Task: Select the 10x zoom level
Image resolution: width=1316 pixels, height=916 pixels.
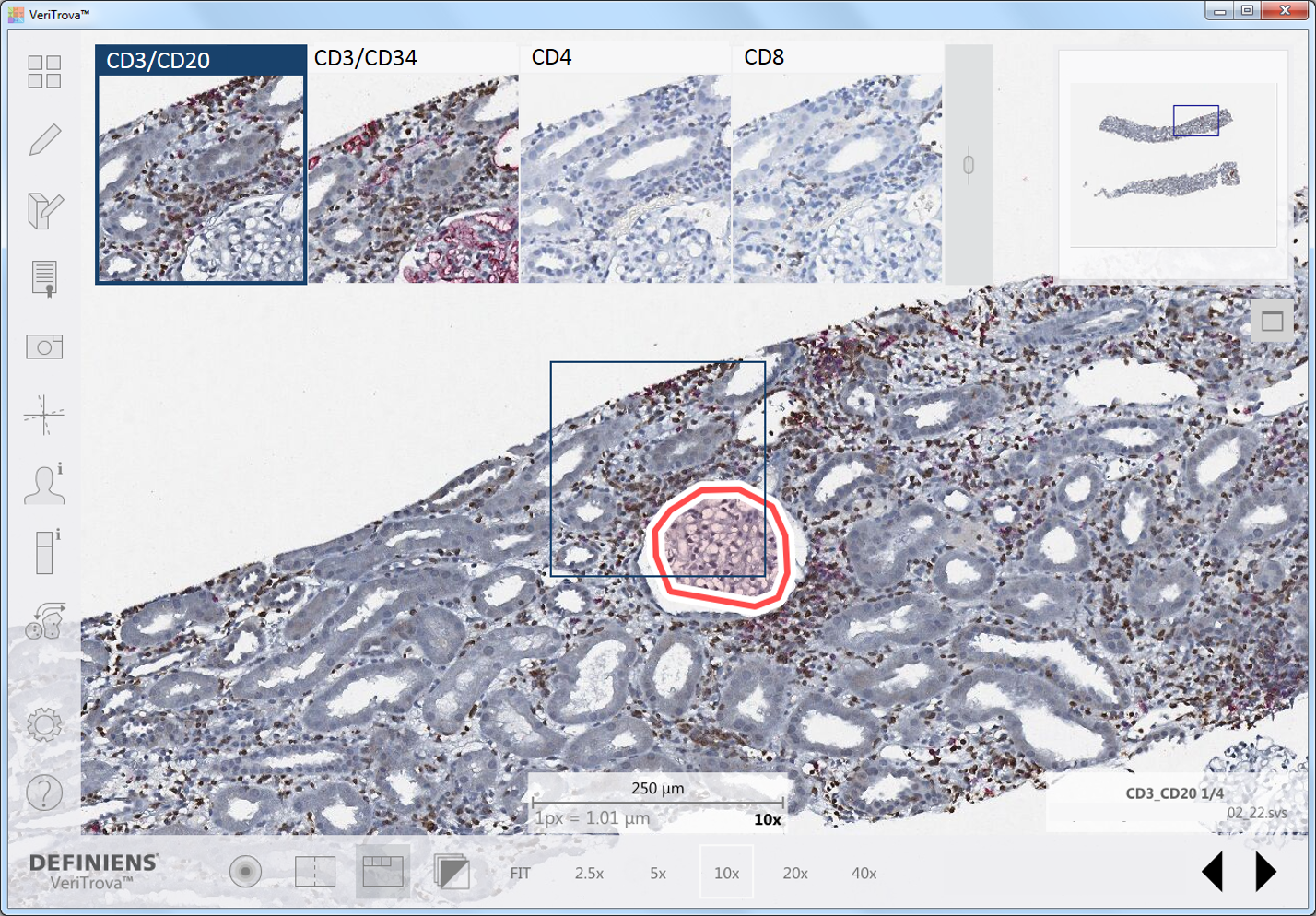Action: click(726, 872)
